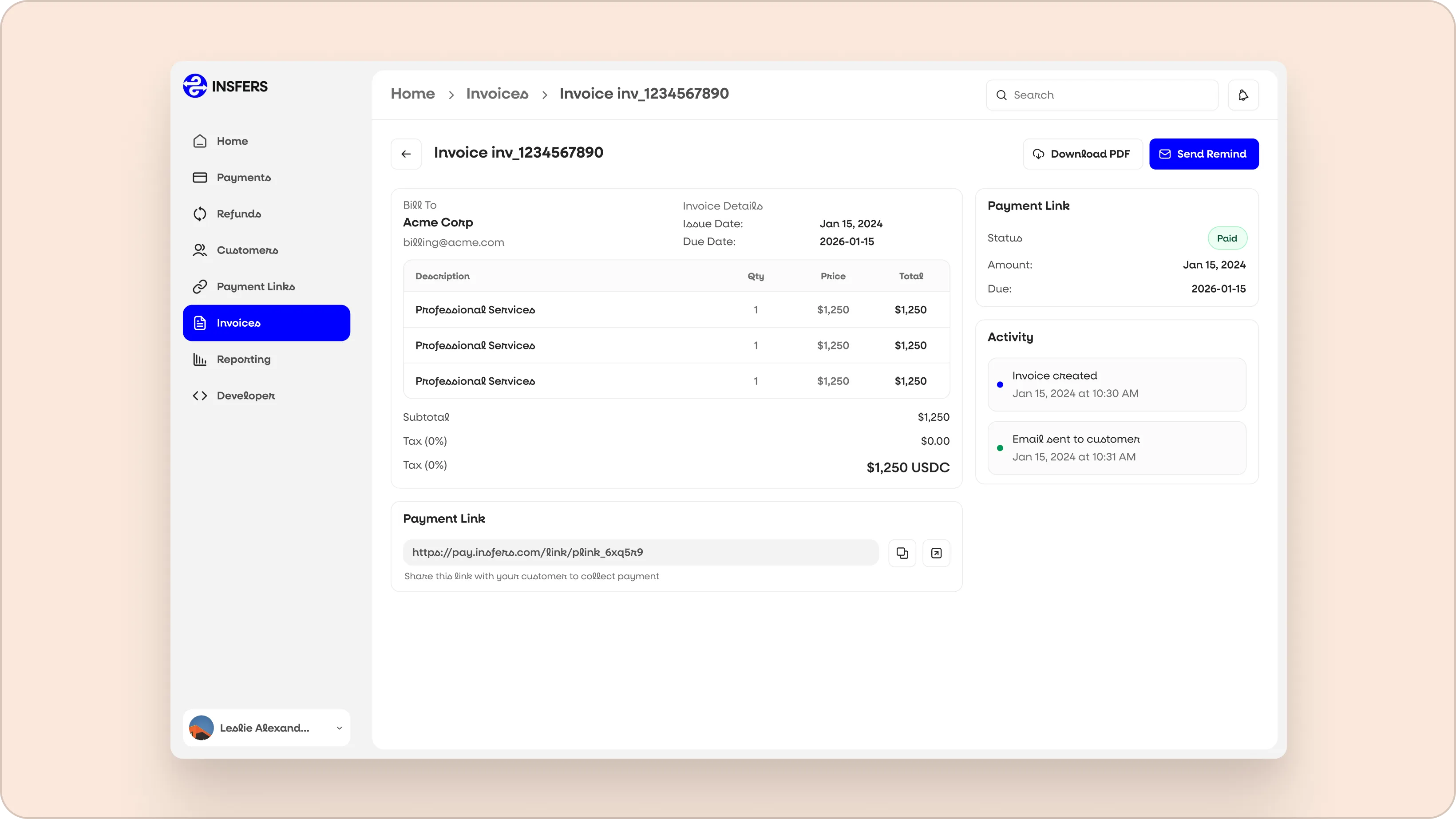
Task: Click the Total column header
Action: (x=911, y=276)
